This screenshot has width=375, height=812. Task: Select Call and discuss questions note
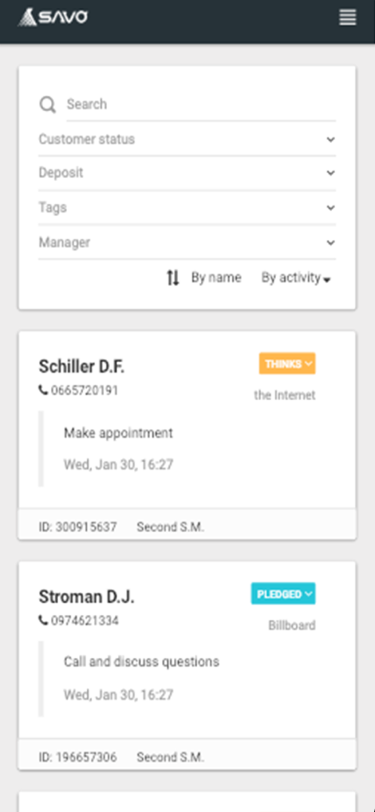coord(141,662)
